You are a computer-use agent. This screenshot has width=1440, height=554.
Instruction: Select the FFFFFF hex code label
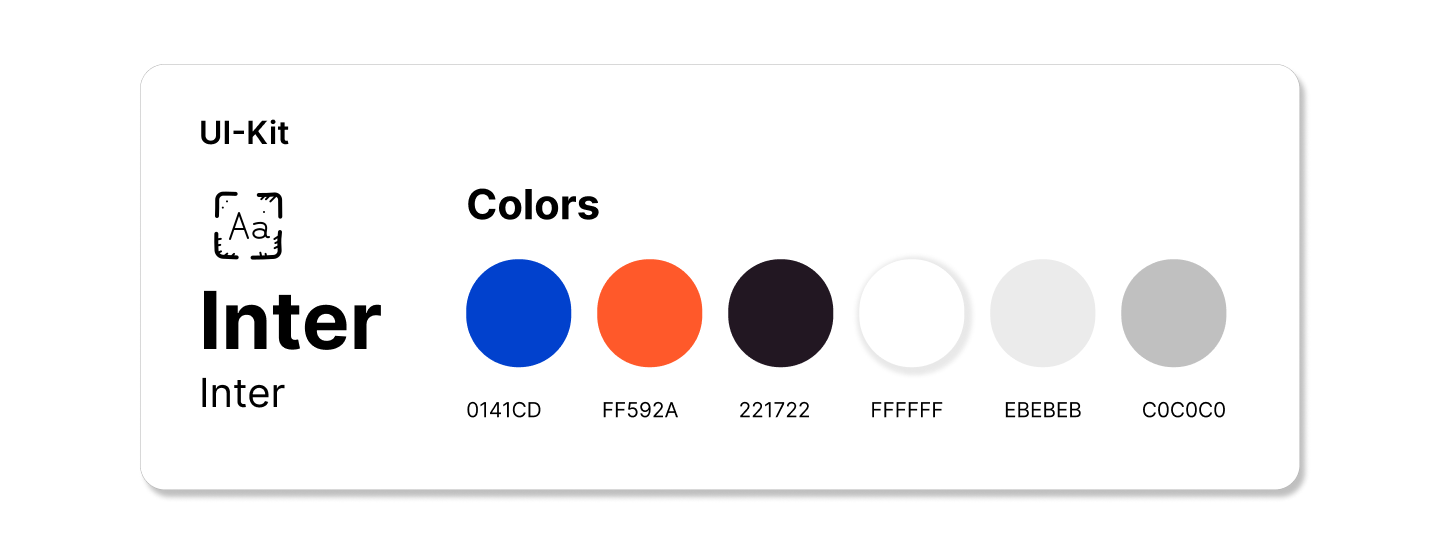(x=907, y=410)
